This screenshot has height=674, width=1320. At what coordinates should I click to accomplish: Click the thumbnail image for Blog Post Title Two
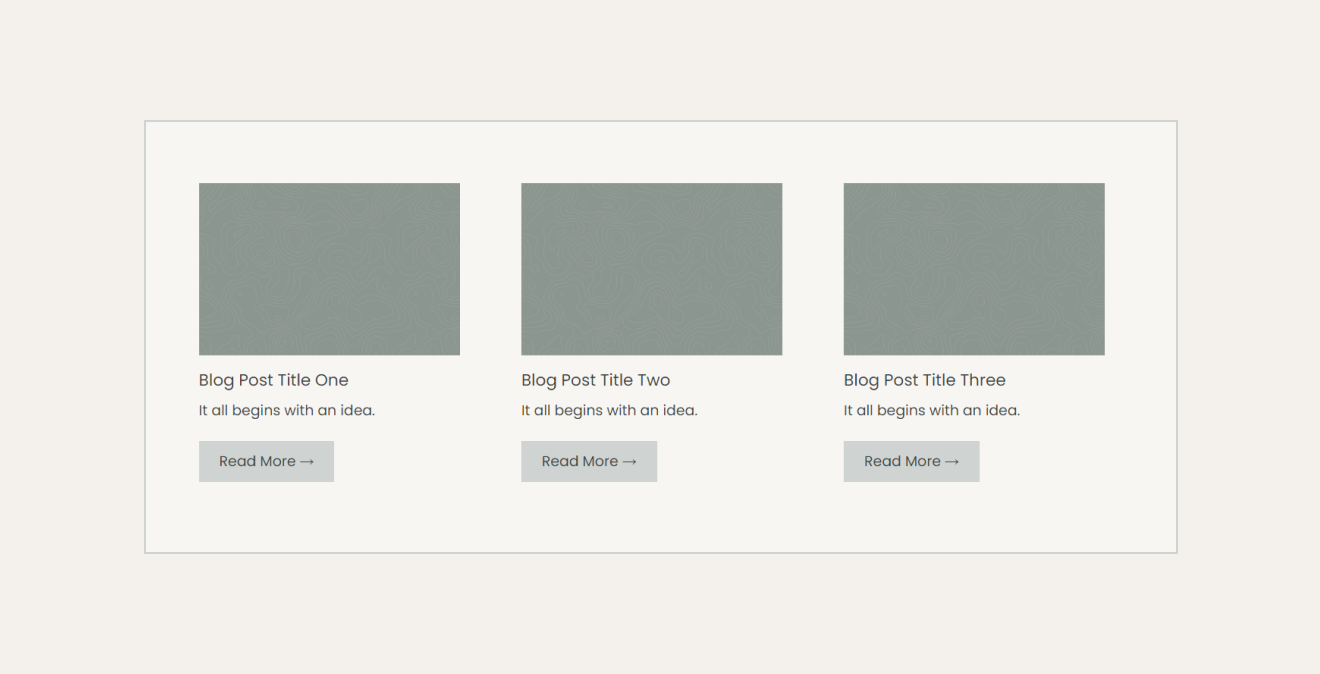[651, 269]
